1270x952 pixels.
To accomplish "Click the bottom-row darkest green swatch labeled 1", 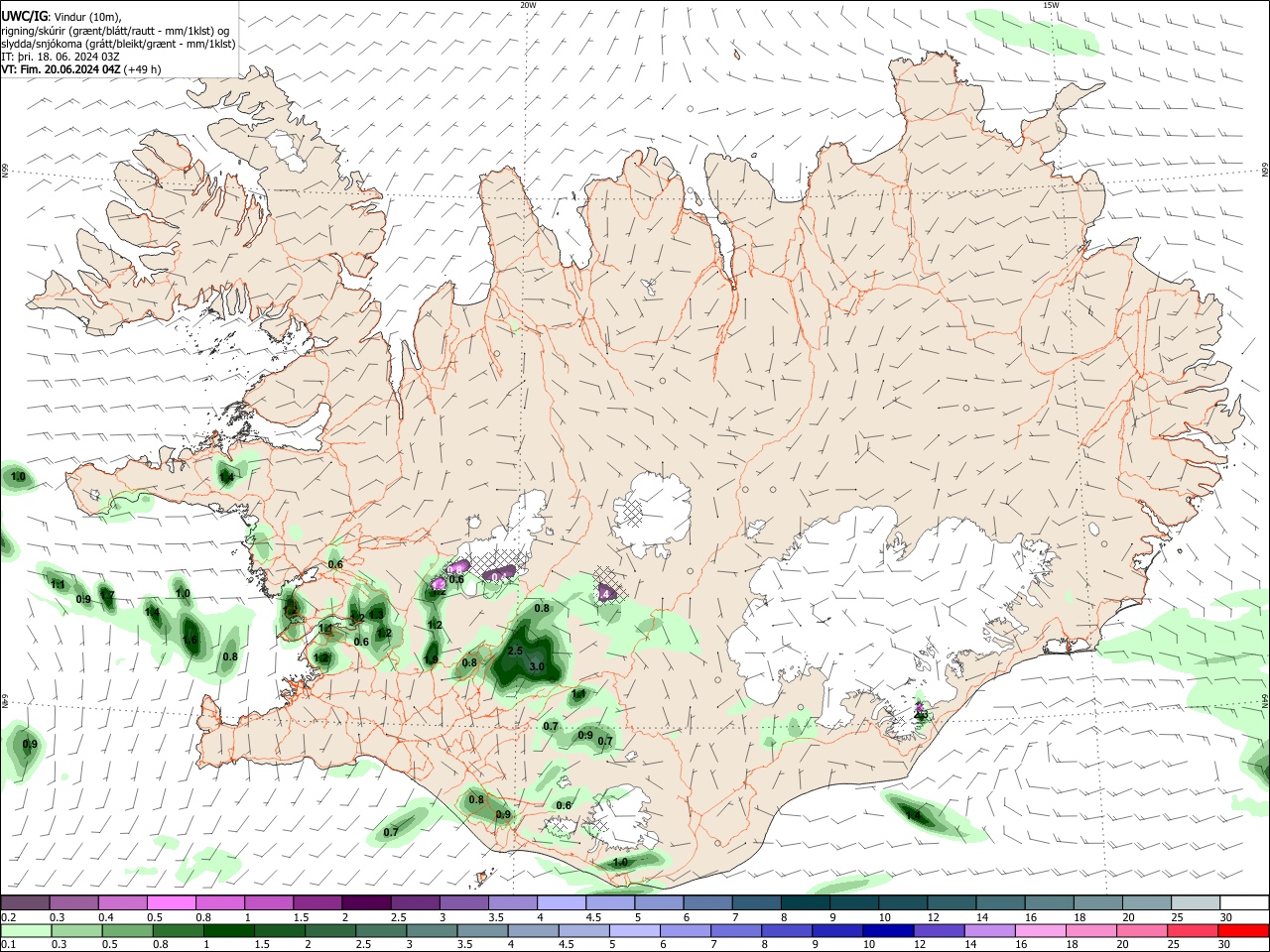I will click(x=228, y=930).
